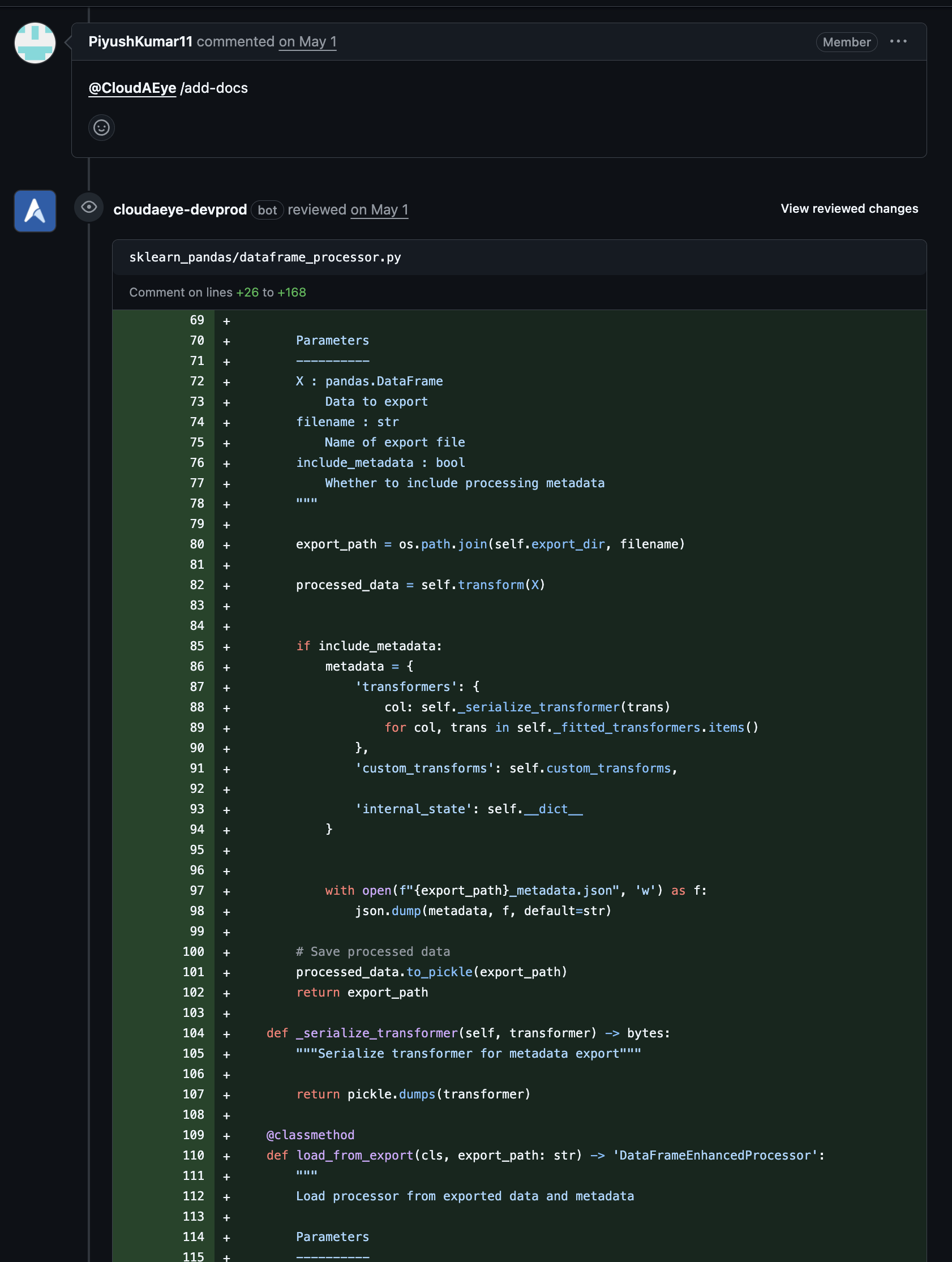Open file sklearn_pandas/dataframe_processor.py

[265, 257]
